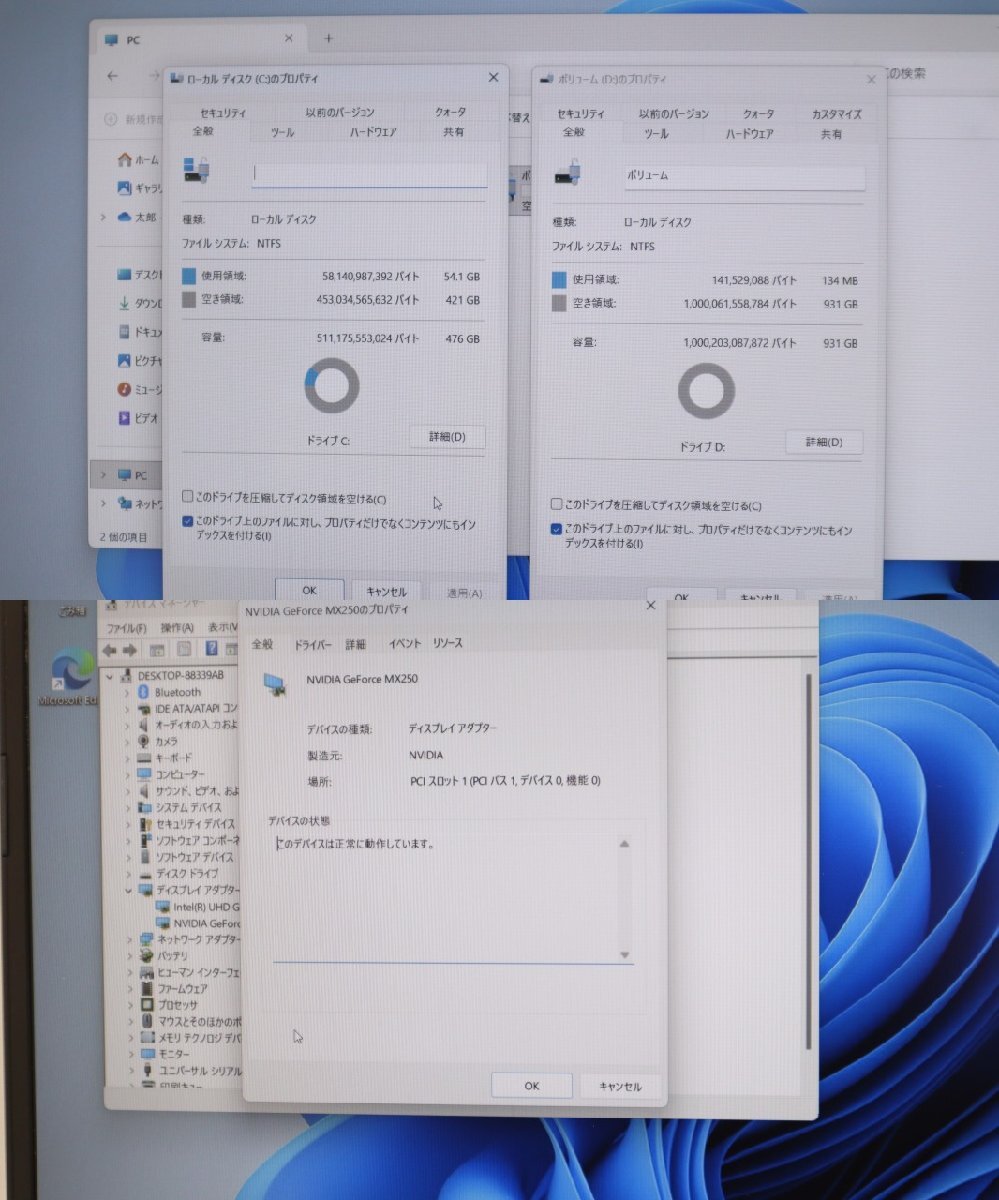The height and width of the screenshot is (1200, 999).
Task: Click 詳細(D) in the C drive properties
Action: [446, 437]
